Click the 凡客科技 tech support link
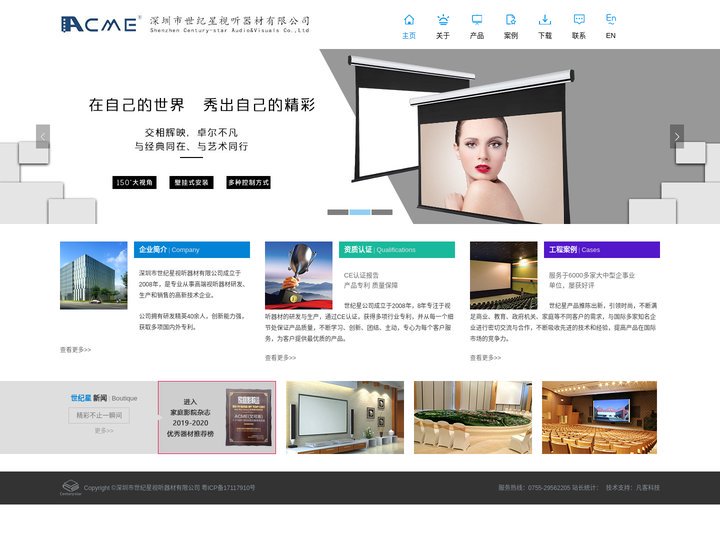 [648, 488]
